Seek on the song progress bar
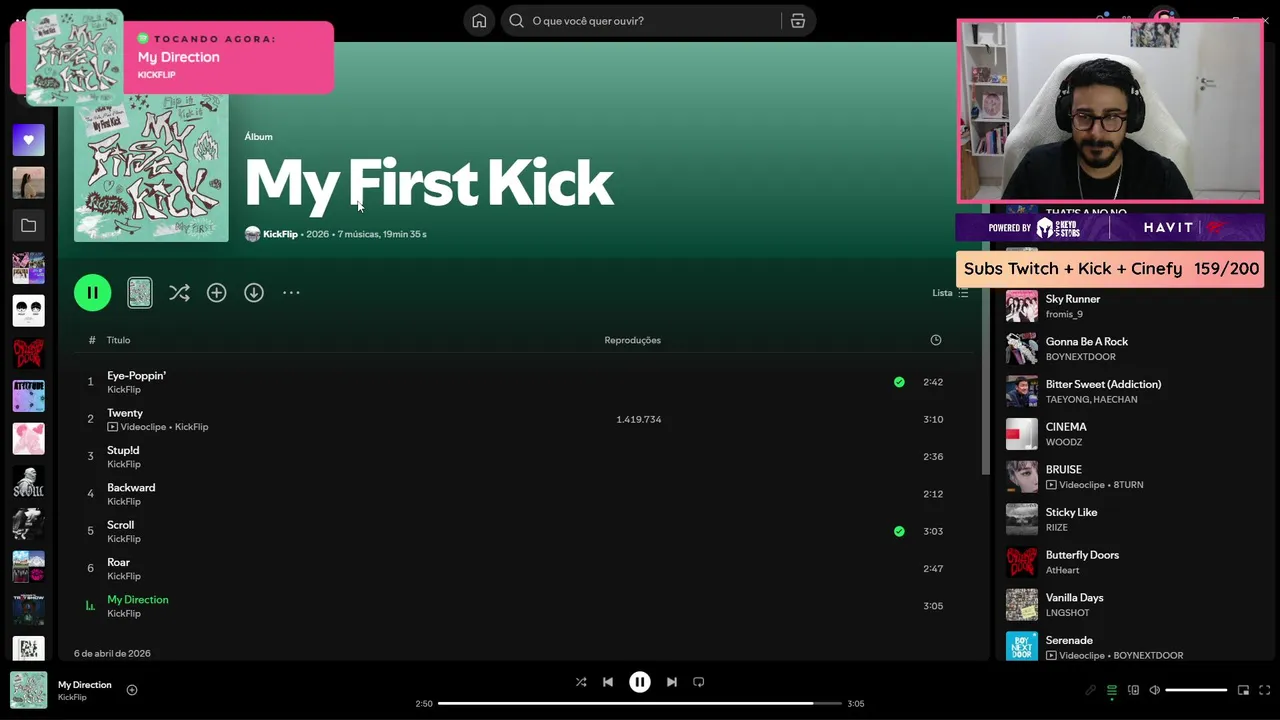Screen dimensions: 1280x720 click(640, 704)
